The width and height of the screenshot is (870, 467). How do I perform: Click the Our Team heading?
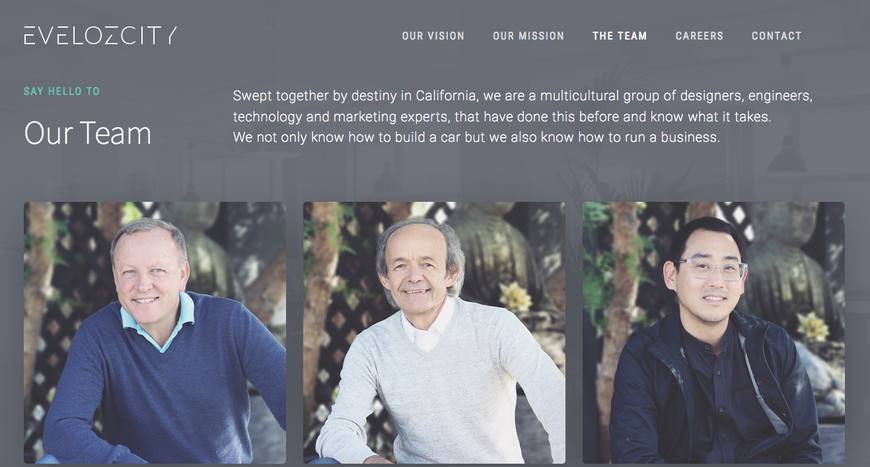pos(88,134)
